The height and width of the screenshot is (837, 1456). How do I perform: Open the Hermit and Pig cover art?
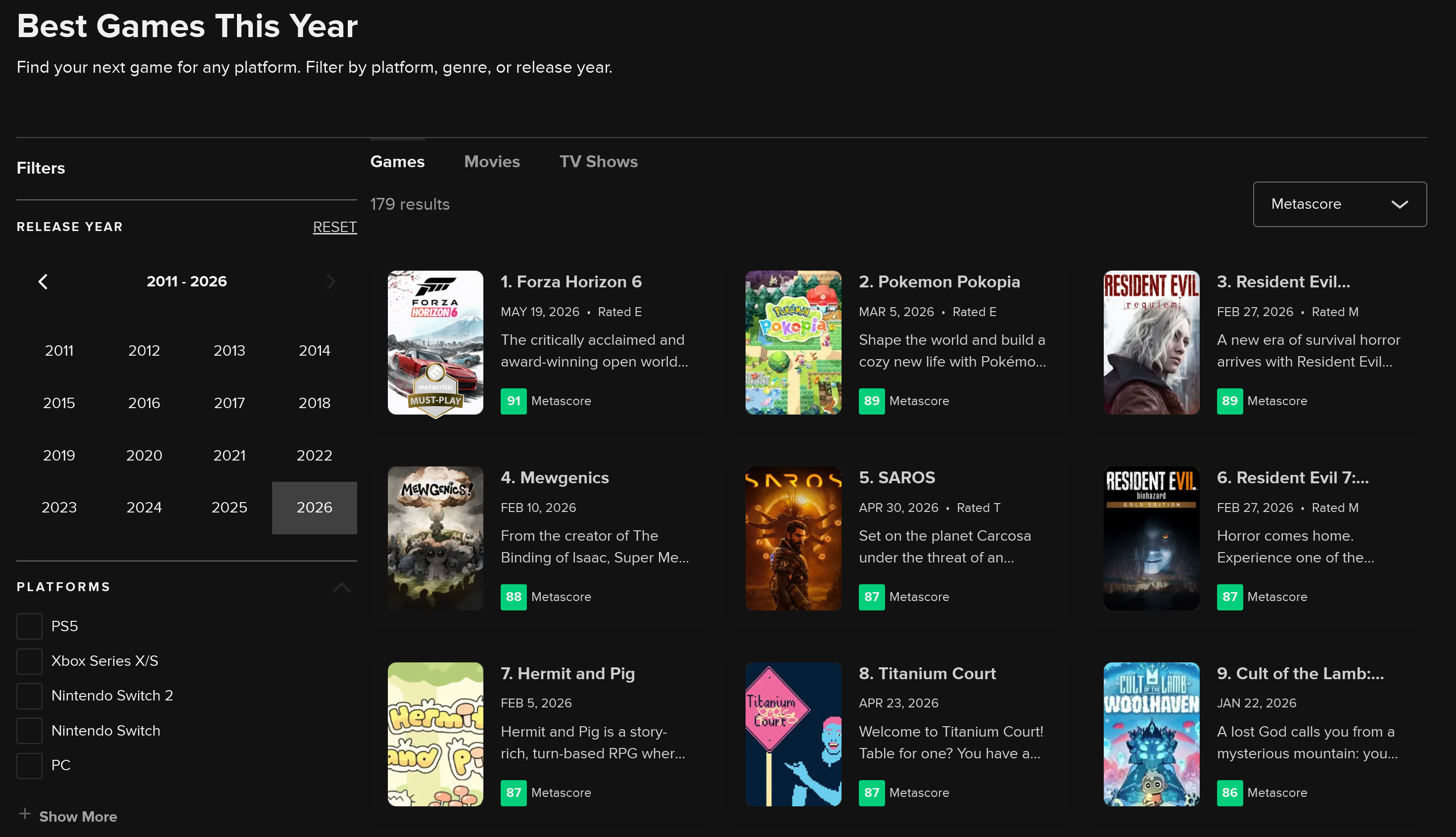435,735
